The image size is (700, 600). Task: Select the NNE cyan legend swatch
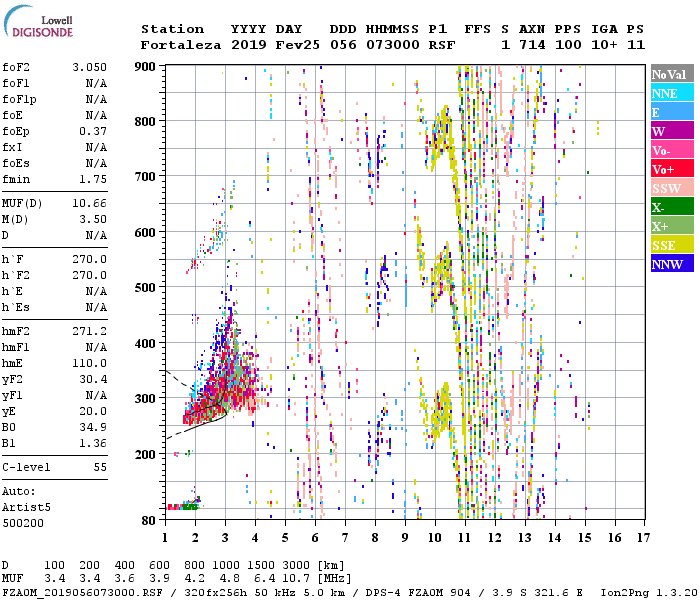pos(672,93)
